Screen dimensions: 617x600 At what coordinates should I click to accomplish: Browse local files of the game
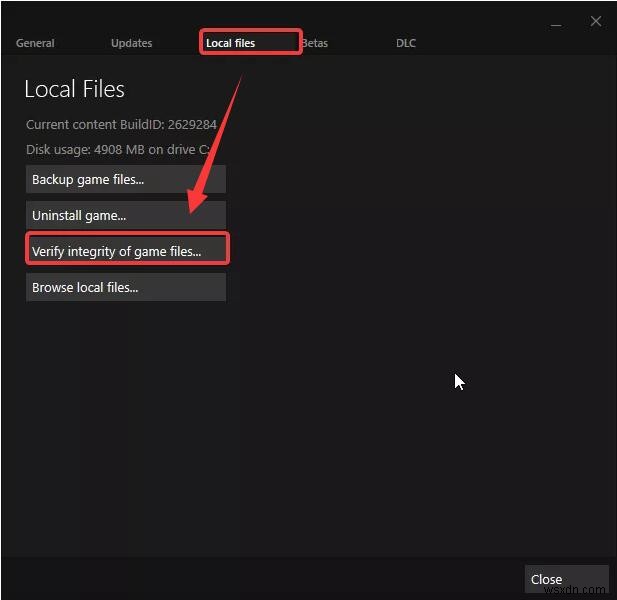click(x=126, y=287)
